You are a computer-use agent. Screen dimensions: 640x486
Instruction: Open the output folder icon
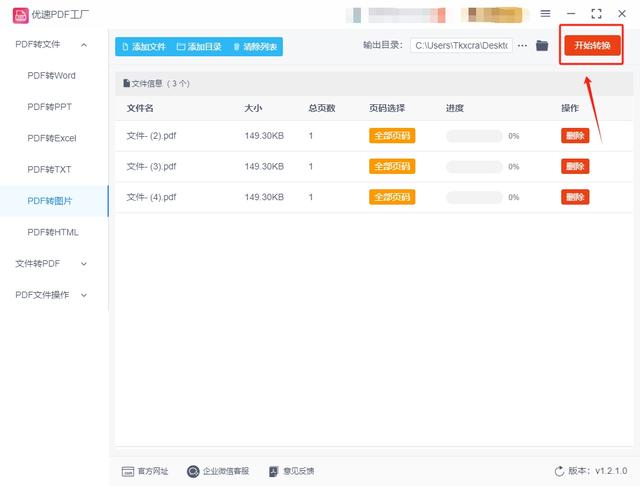point(542,45)
